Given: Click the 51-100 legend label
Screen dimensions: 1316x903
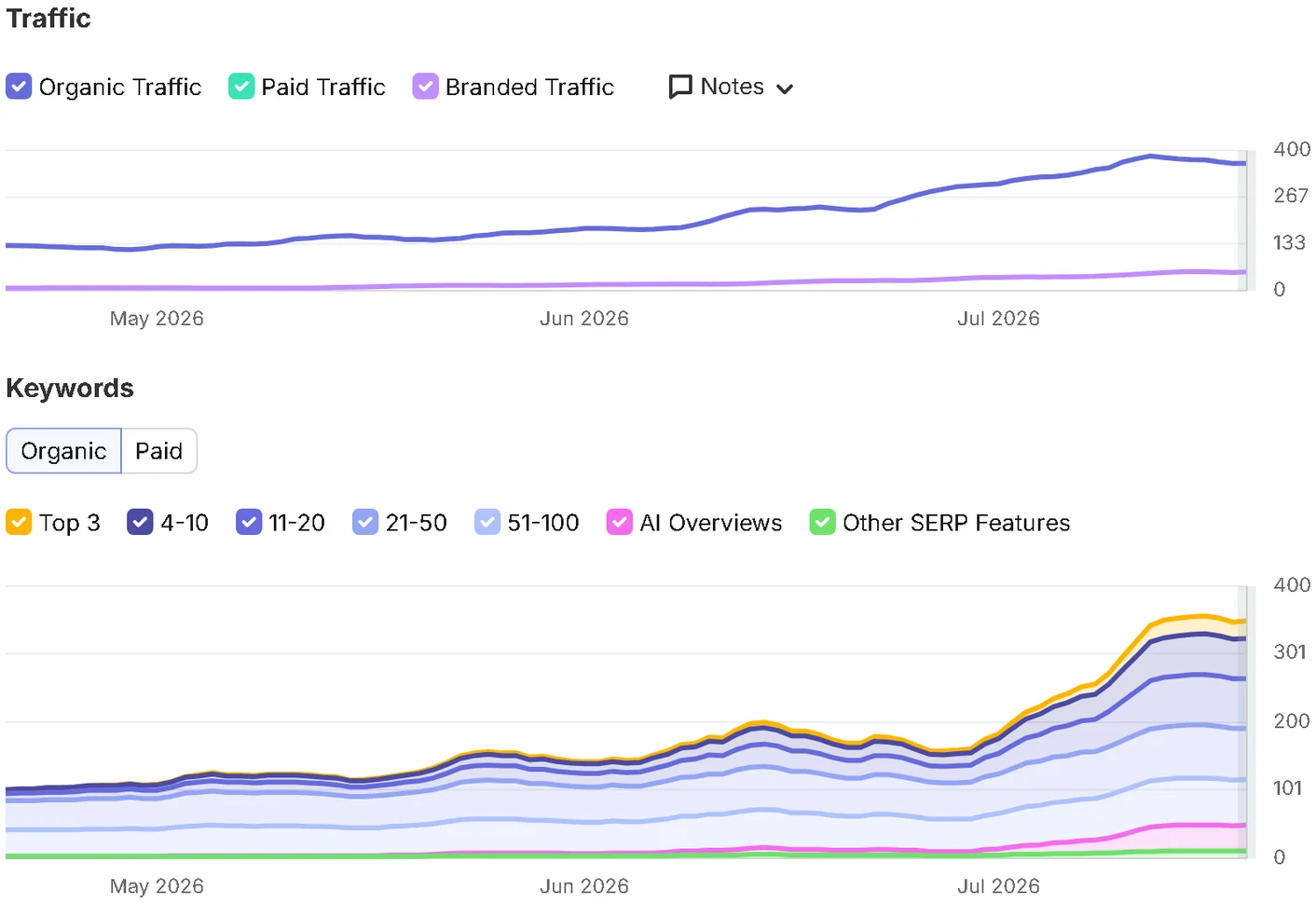Looking at the screenshot, I should [x=543, y=523].
